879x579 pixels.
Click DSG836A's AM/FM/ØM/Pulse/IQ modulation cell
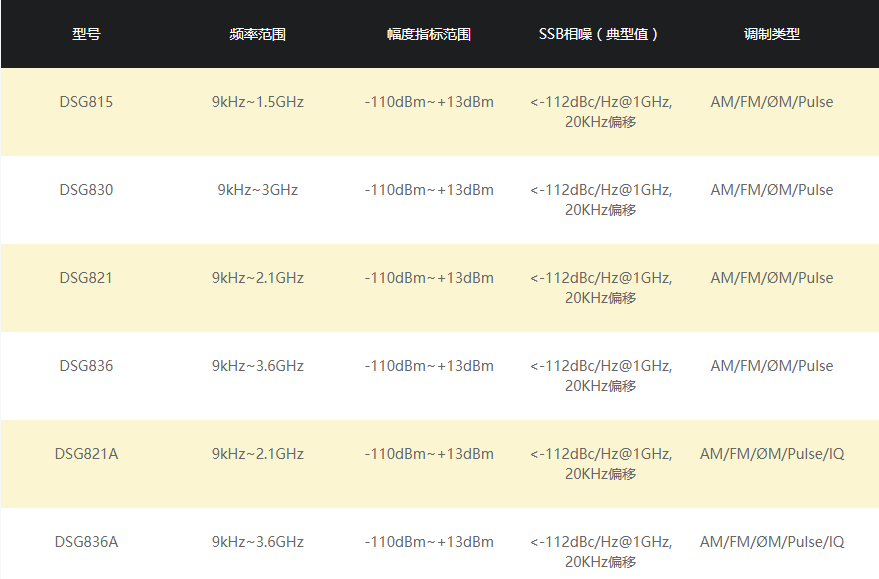tap(772, 542)
